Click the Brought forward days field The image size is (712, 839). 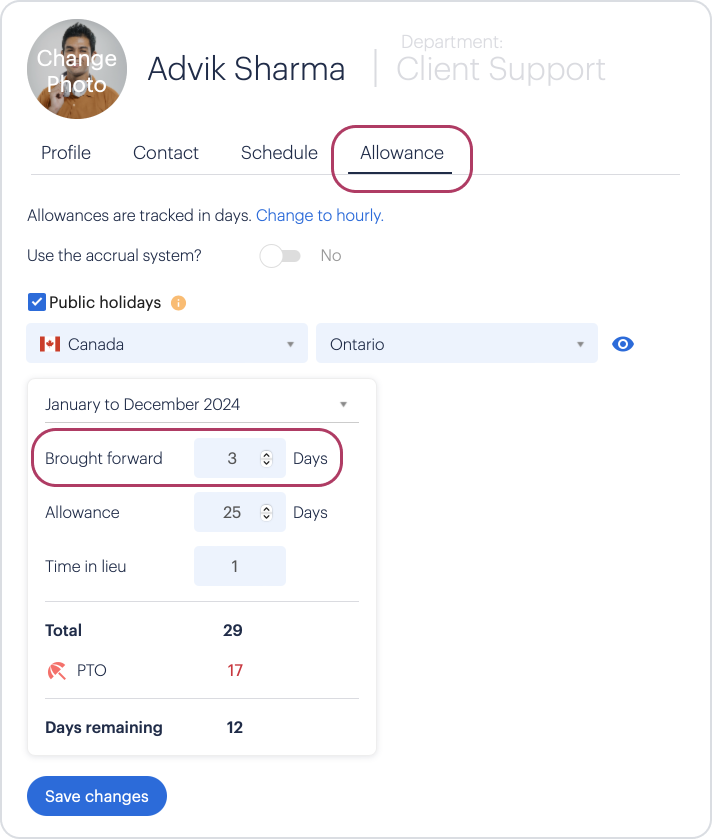(240, 459)
